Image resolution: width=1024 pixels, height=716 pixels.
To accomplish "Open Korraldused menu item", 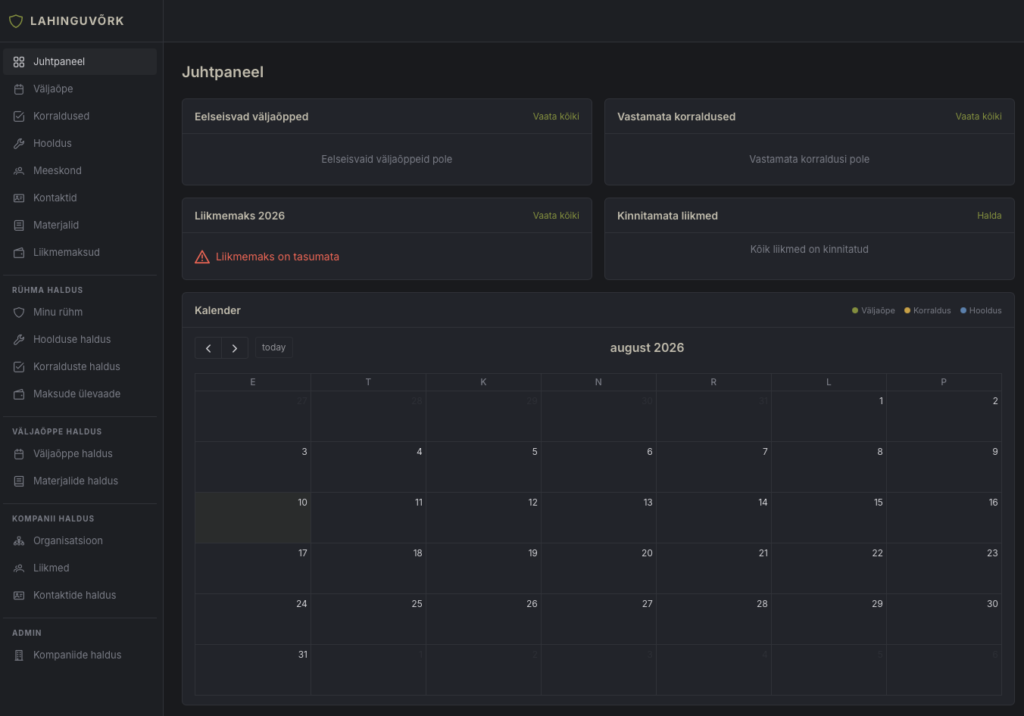I will pos(80,116).
